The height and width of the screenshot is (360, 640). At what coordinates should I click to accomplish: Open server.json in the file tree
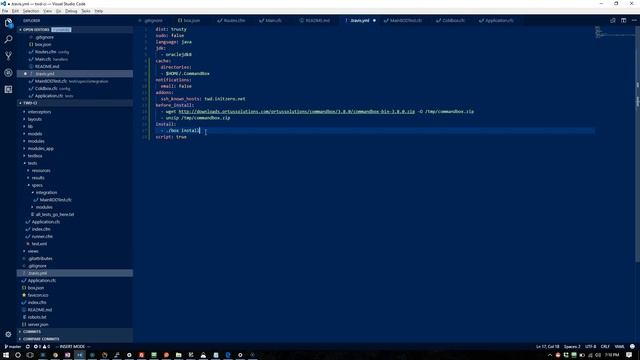pos(38,324)
